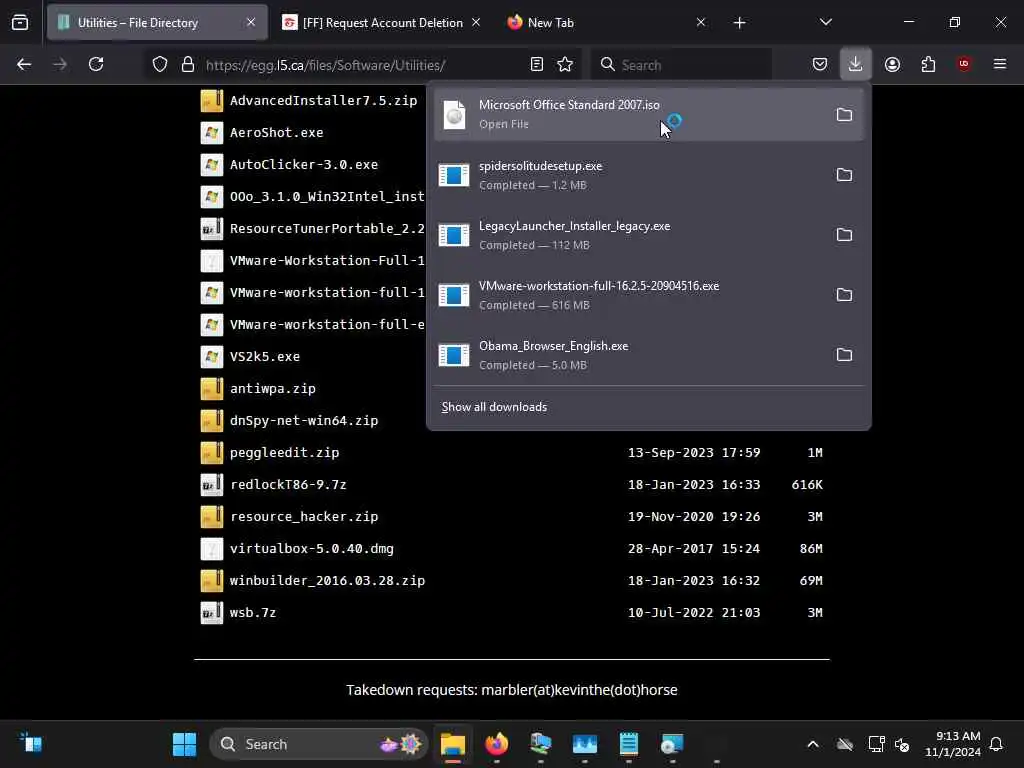Download dnSpy-net-win64.zip
Screen dimensions: 1024x768
pyautogui.click(x=304, y=421)
